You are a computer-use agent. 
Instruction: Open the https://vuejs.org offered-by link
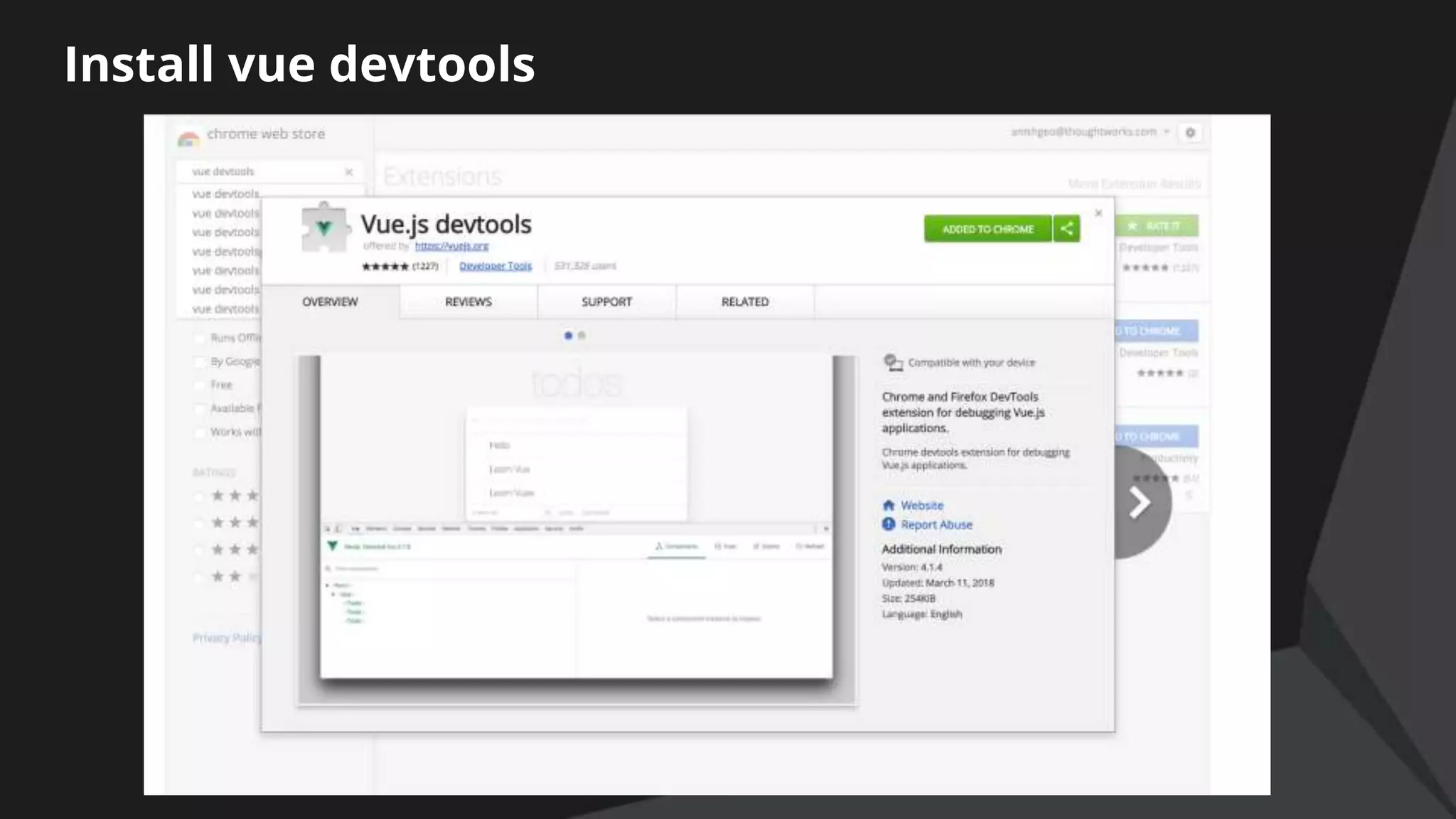tap(451, 246)
